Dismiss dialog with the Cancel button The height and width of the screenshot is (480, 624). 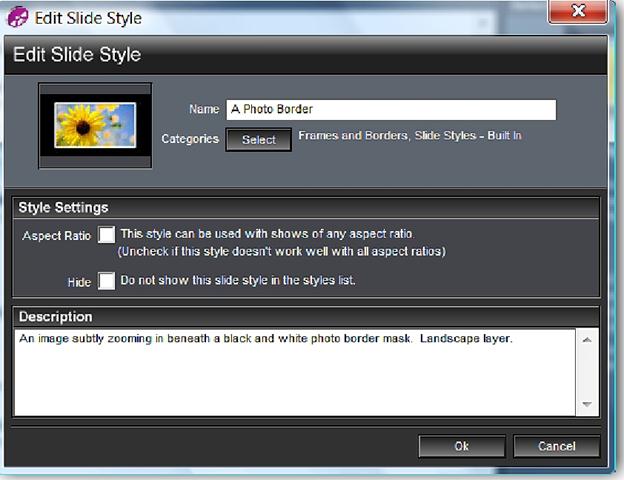(557, 446)
